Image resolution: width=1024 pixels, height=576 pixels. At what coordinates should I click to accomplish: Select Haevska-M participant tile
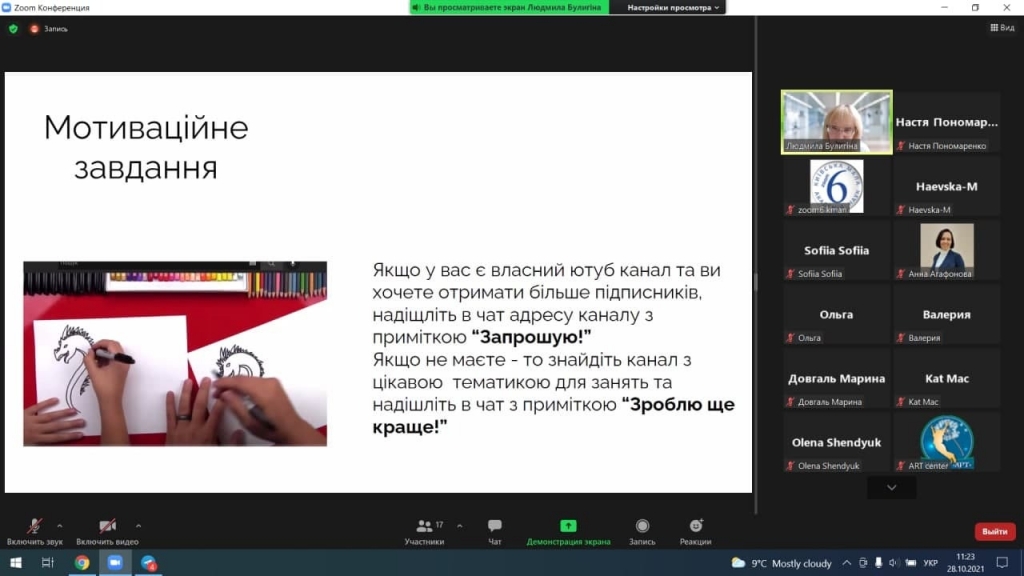[947, 186]
